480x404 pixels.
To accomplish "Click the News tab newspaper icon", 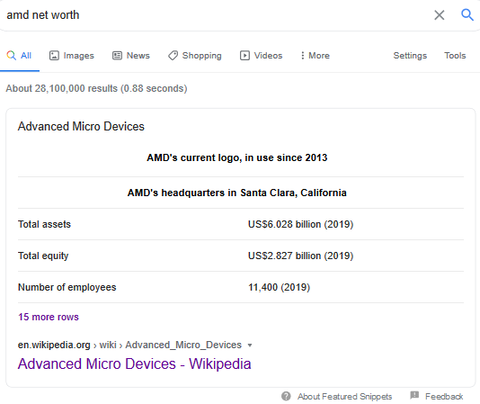I will [117, 55].
